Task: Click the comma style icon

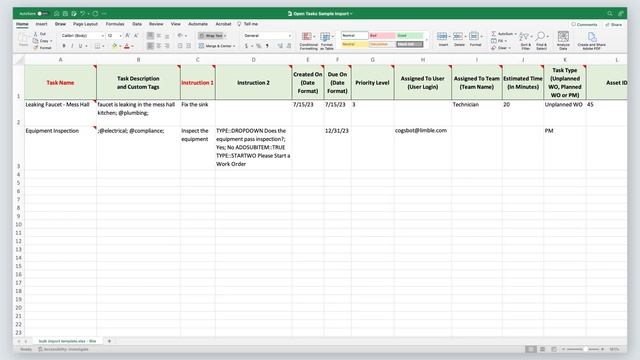Action: click(x=267, y=46)
